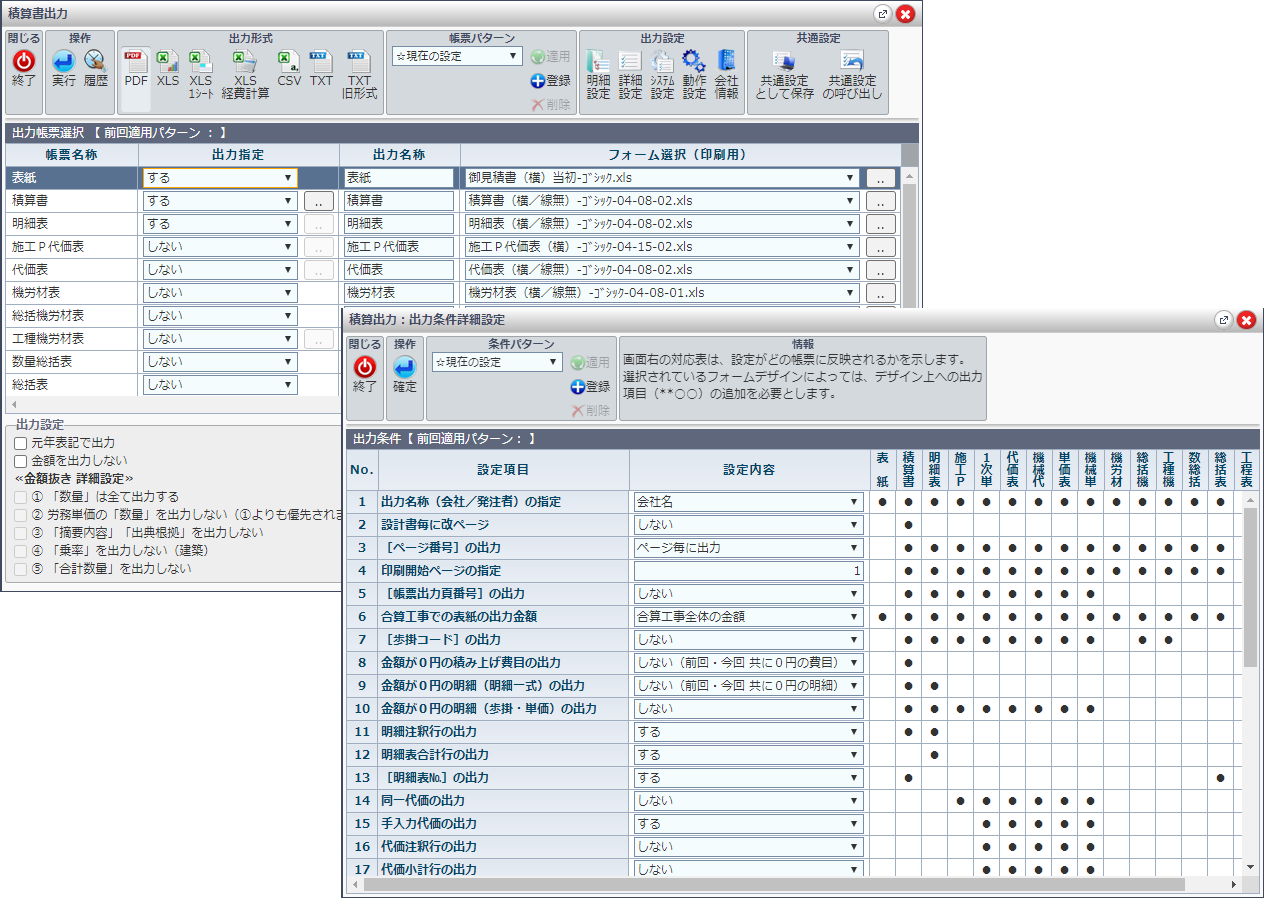The image size is (1273, 904).
Task: Click '..' browse button for 表紙 form
Action: [881, 178]
